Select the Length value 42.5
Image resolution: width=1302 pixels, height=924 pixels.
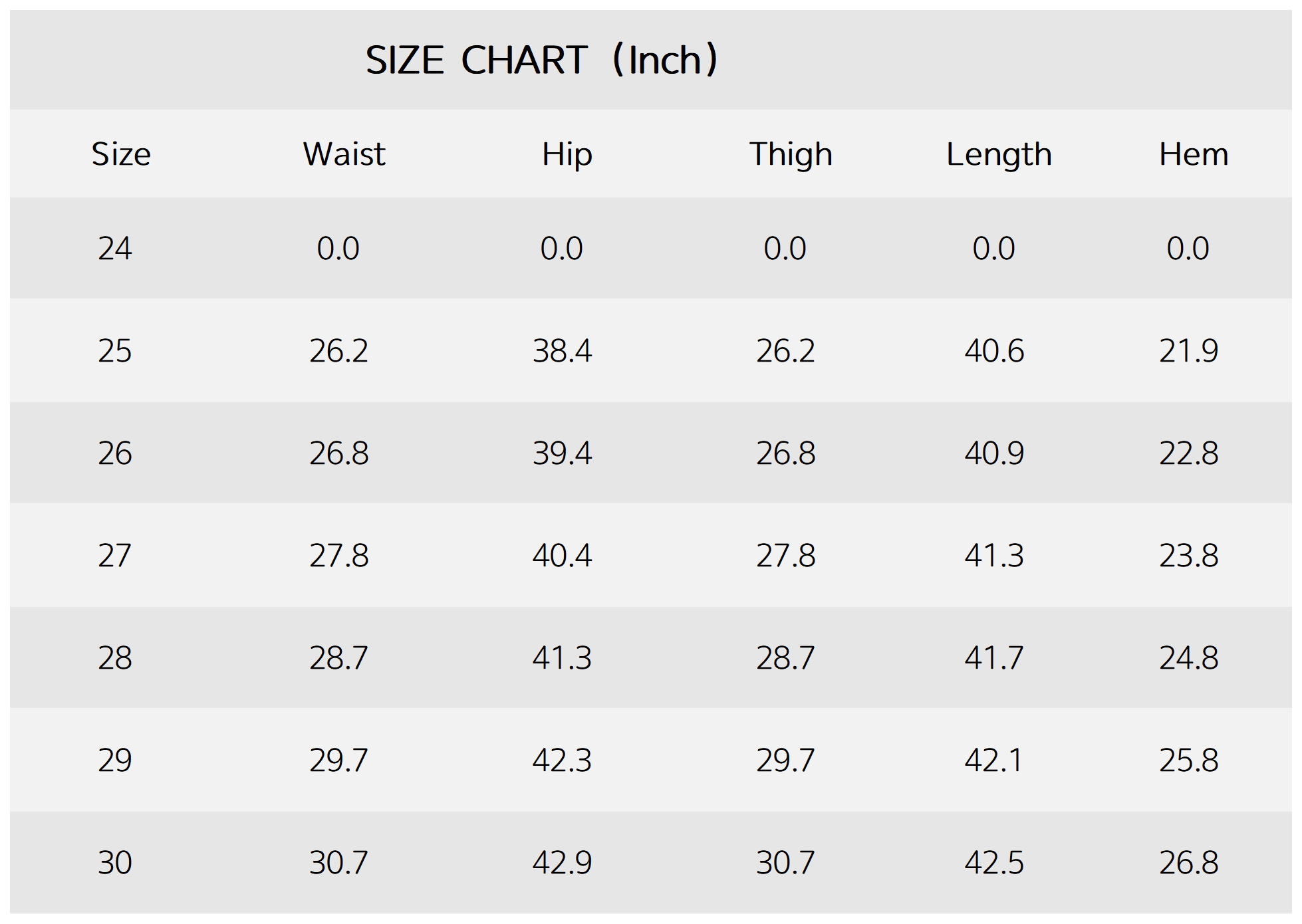click(994, 863)
